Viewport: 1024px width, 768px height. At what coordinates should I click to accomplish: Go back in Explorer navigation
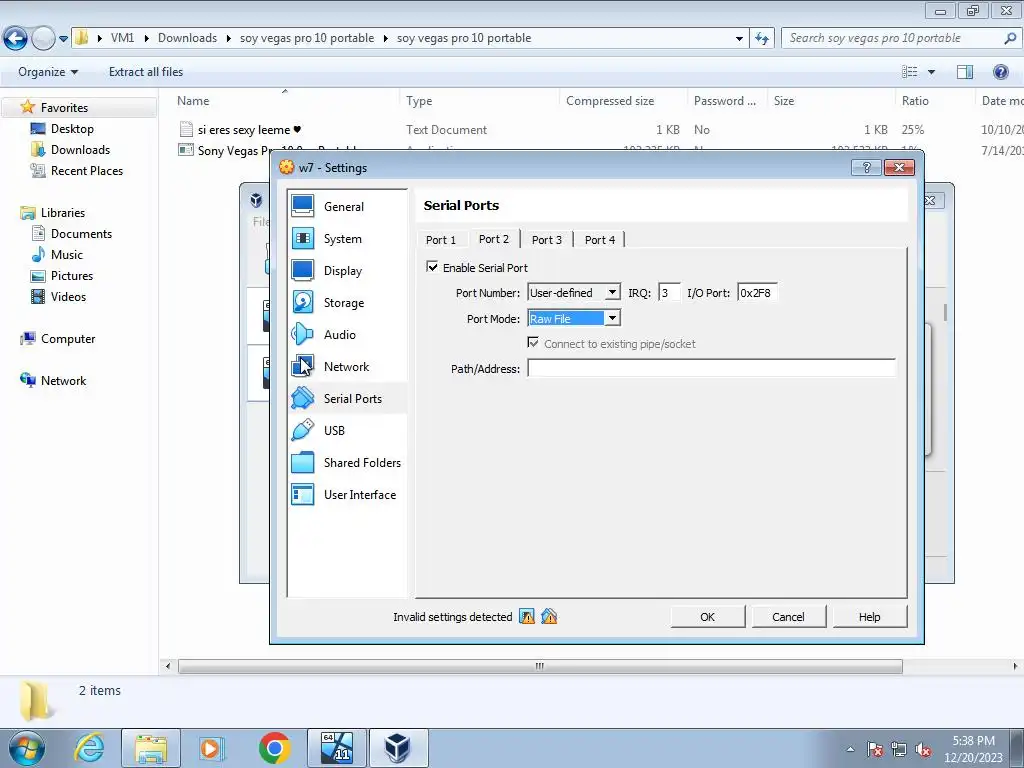pyautogui.click(x=16, y=39)
